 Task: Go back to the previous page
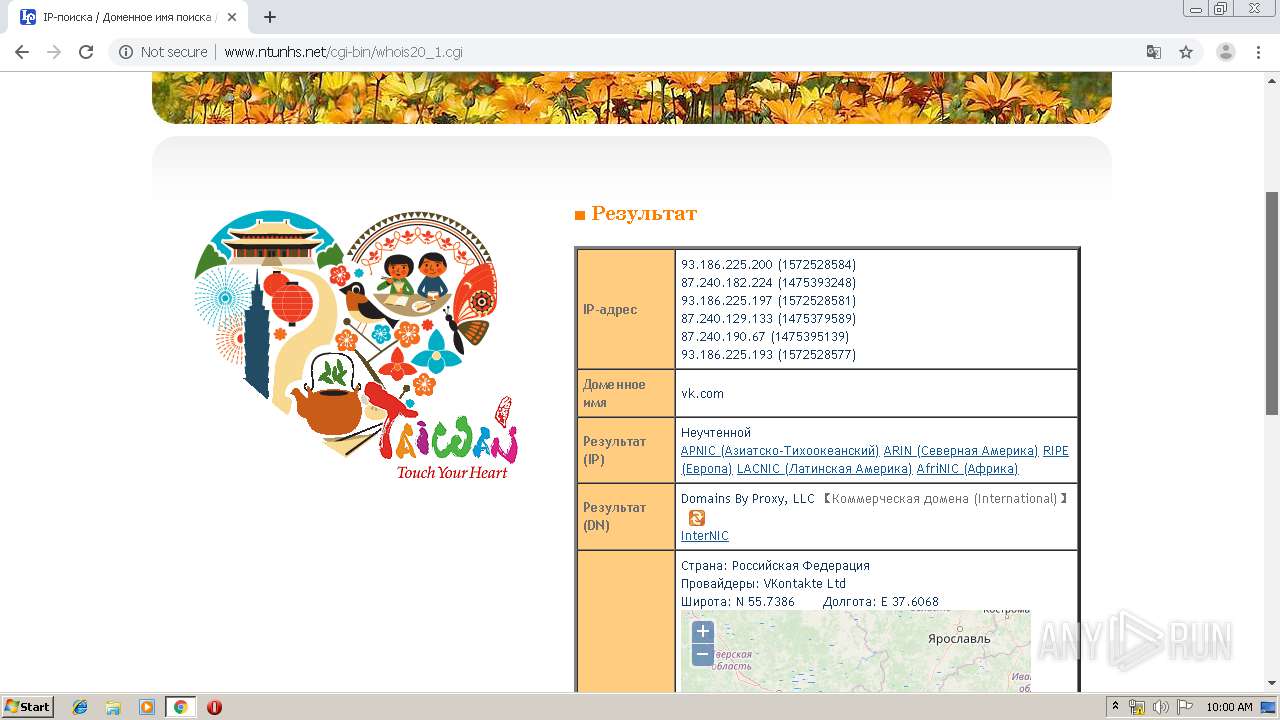pos(22,52)
